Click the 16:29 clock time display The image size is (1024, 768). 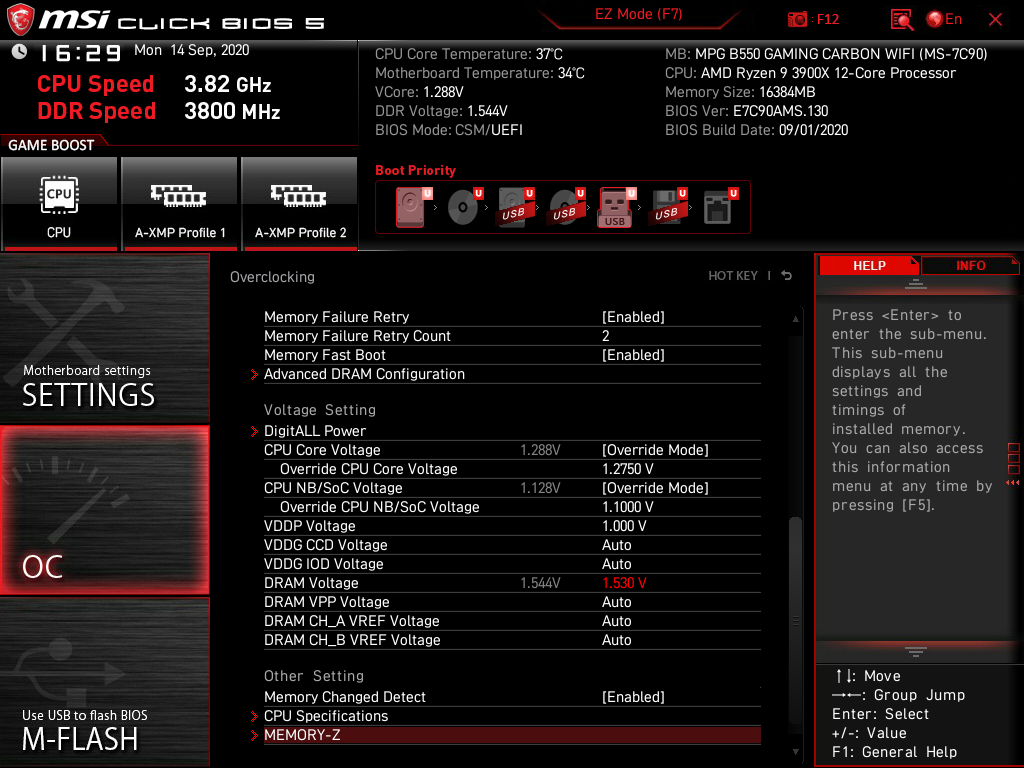click(81, 53)
